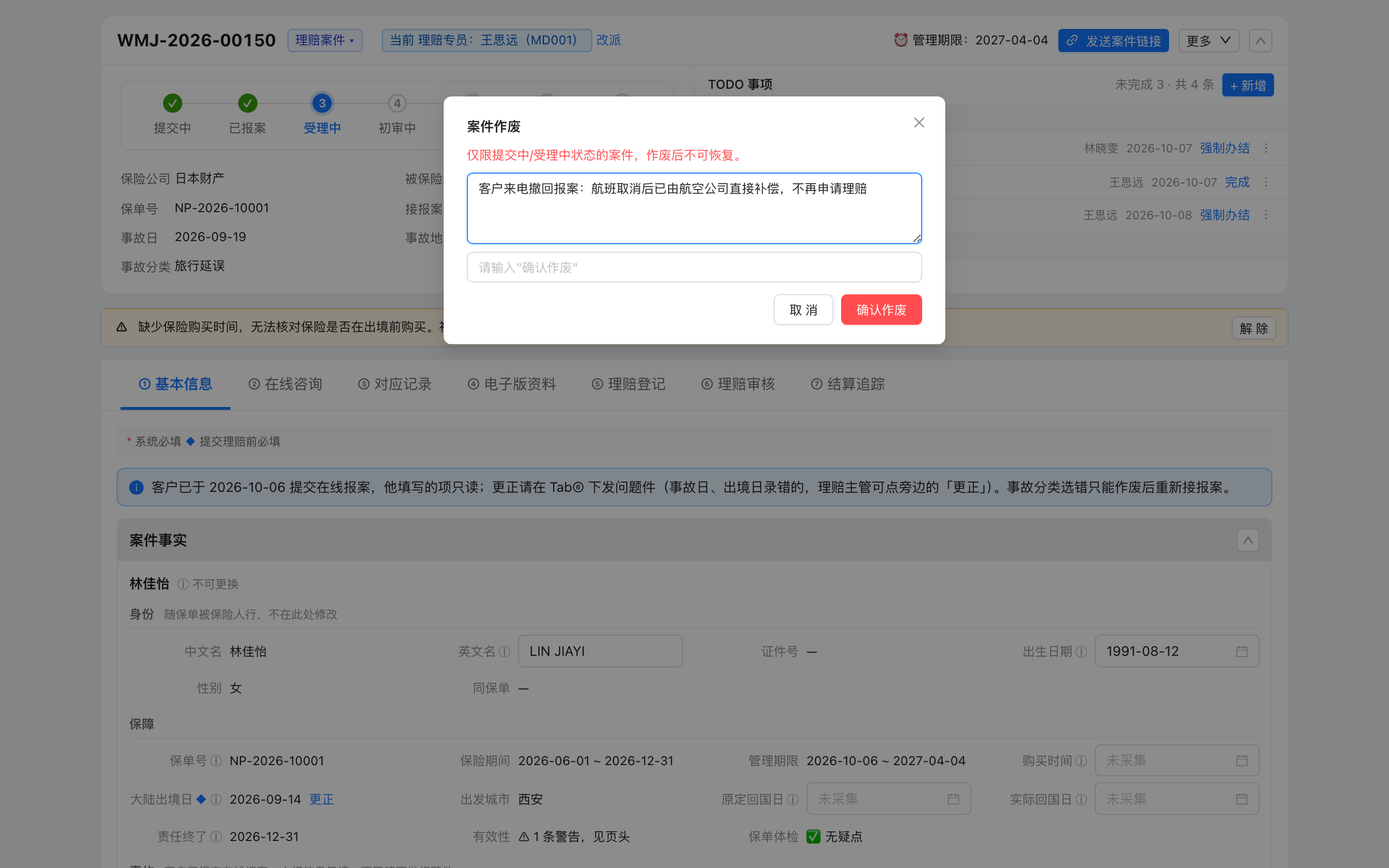Focus the 请输入"确认作废" input field
This screenshot has width=1389, height=868.
click(694, 267)
